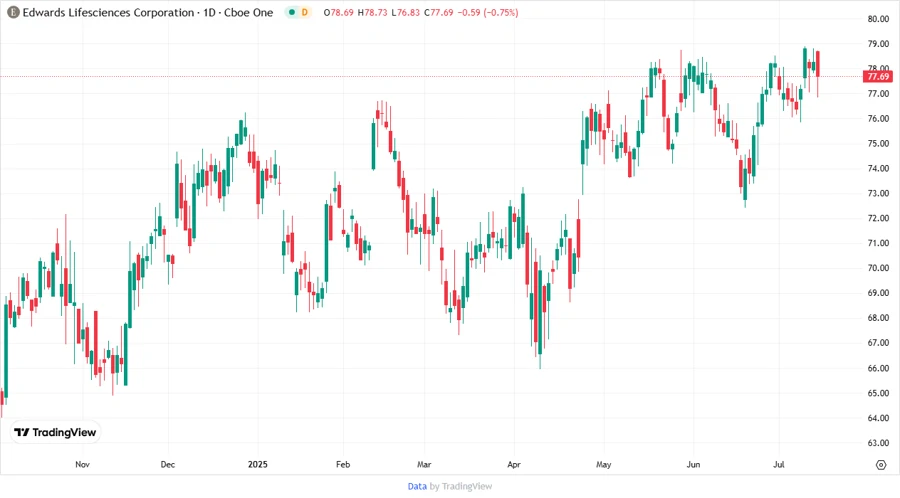Click the 79.00 price axis label
The width and height of the screenshot is (900, 498).
click(878, 44)
